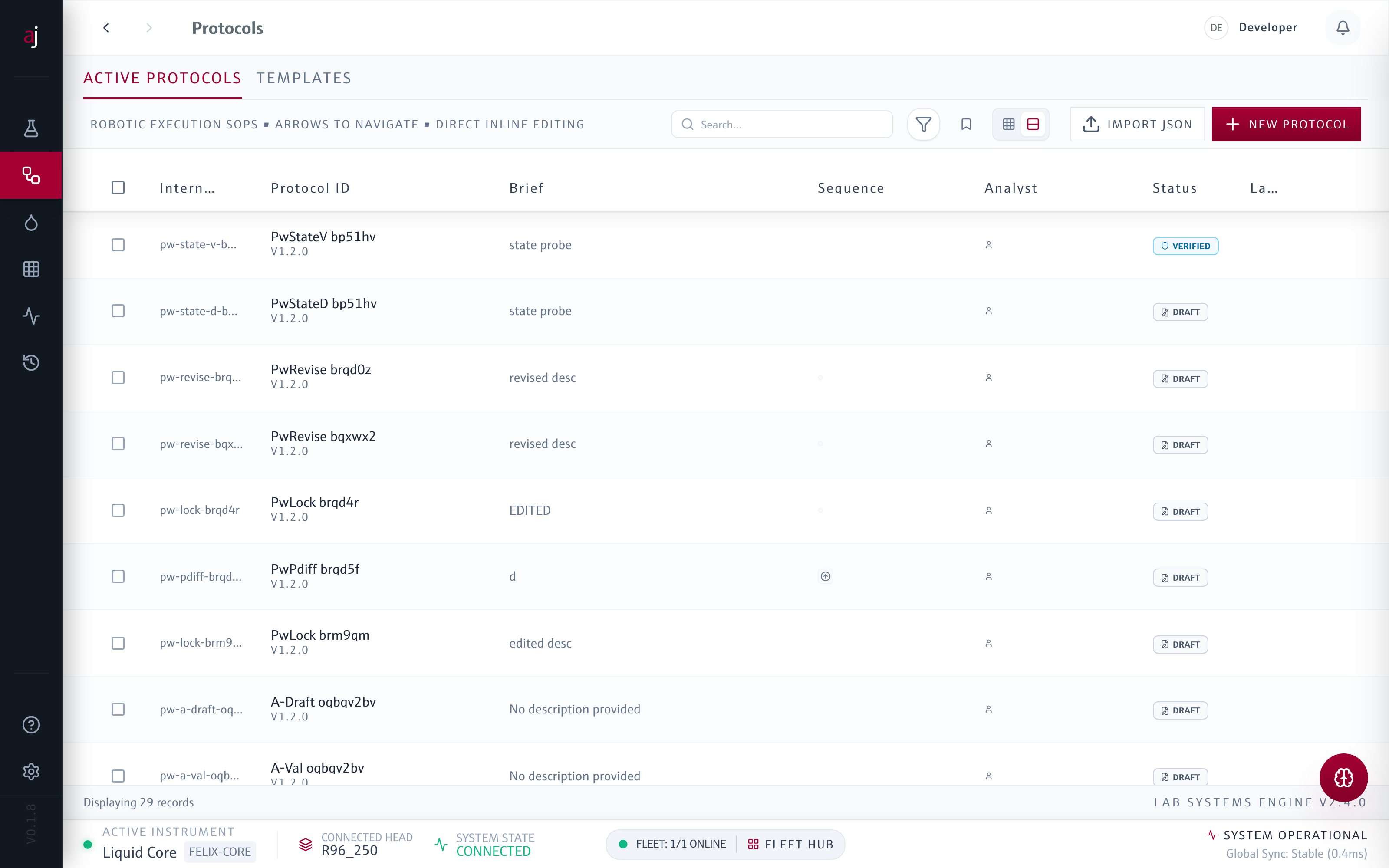Check the PwStateV bp51hv row checkbox
The height and width of the screenshot is (868, 1389).
coord(118,245)
